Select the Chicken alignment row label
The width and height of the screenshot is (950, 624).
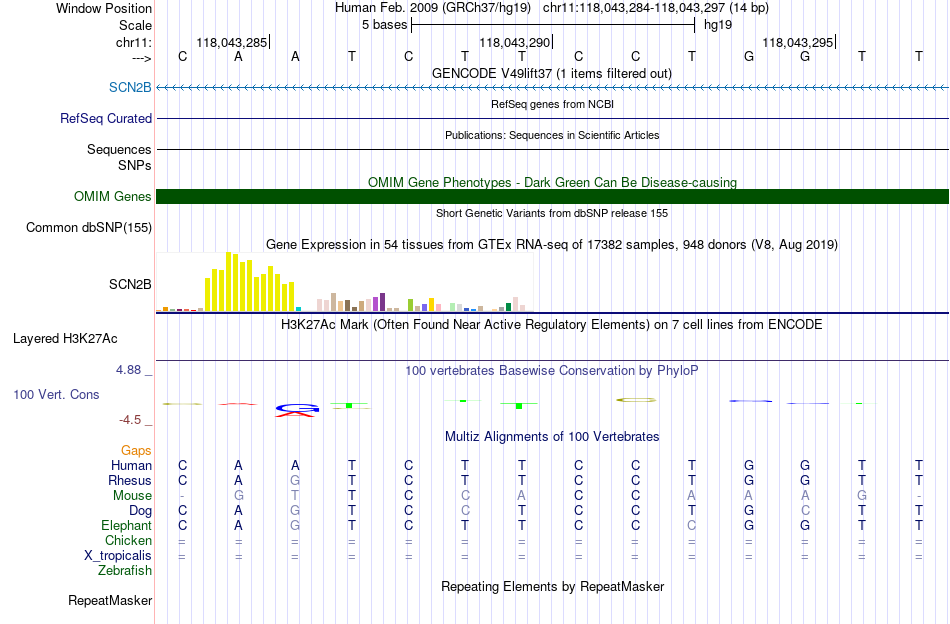[128, 540]
